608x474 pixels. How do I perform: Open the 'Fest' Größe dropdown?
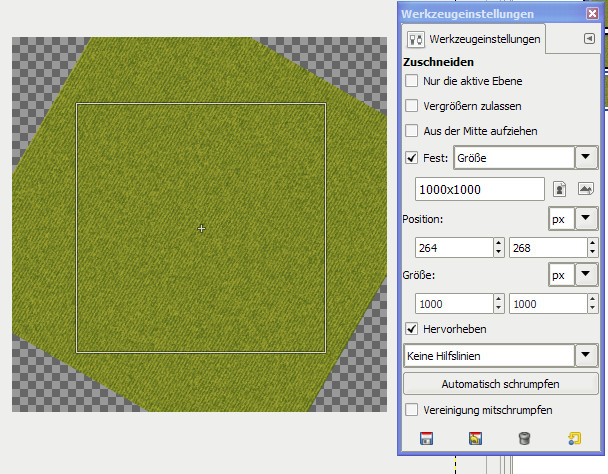pos(585,157)
